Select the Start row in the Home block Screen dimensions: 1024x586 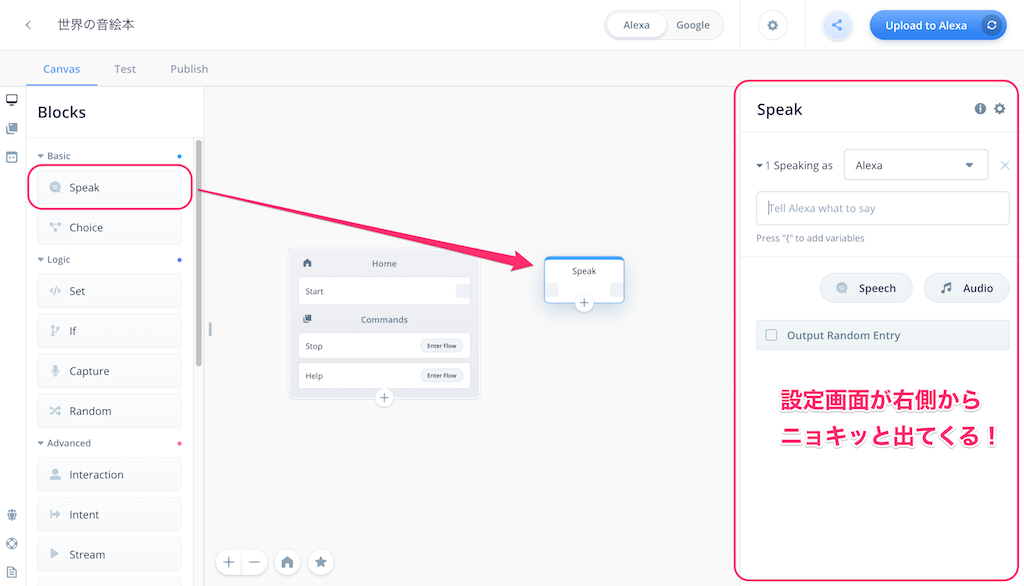click(384, 291)
